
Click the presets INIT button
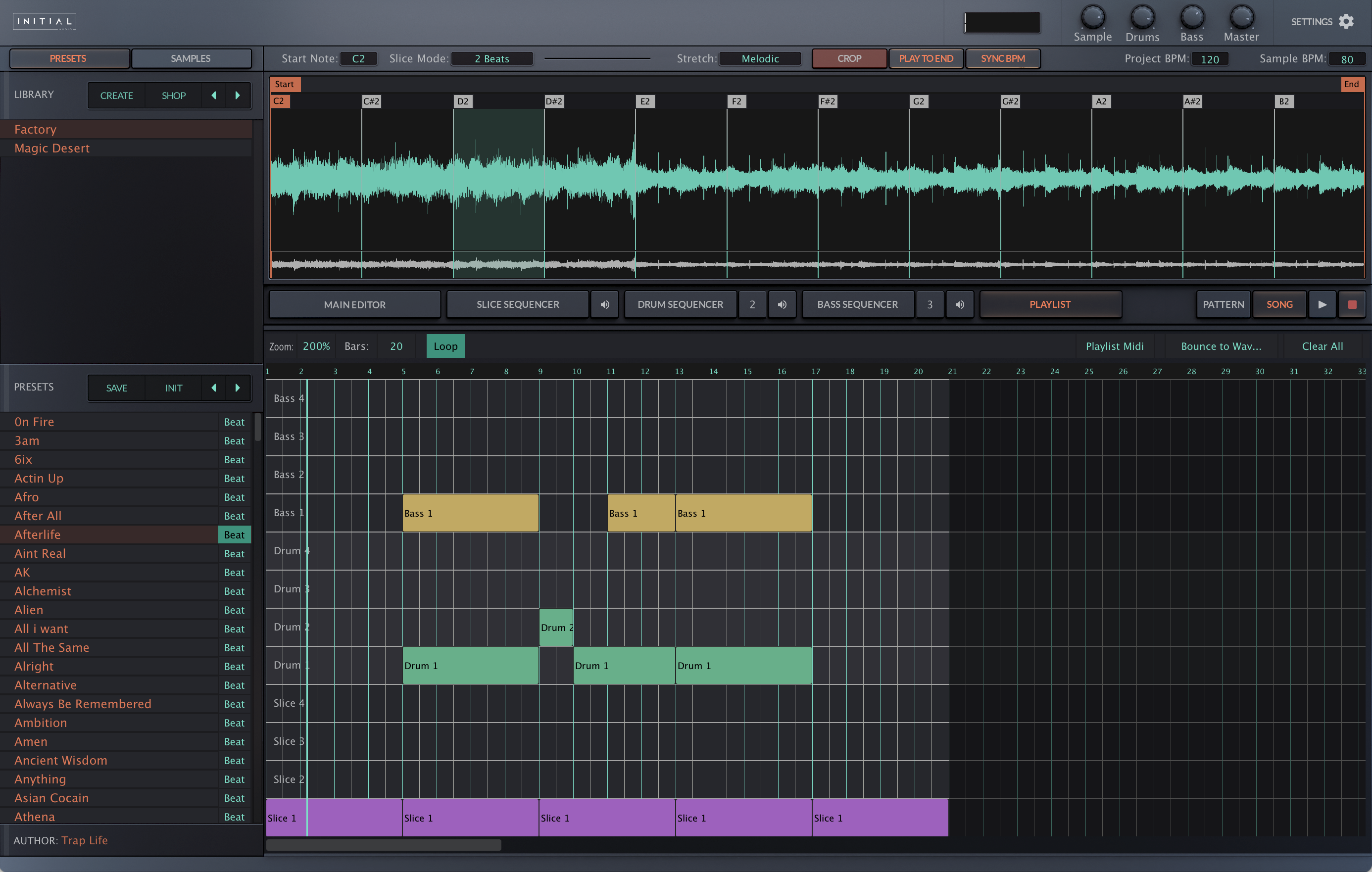coord(174,388)
